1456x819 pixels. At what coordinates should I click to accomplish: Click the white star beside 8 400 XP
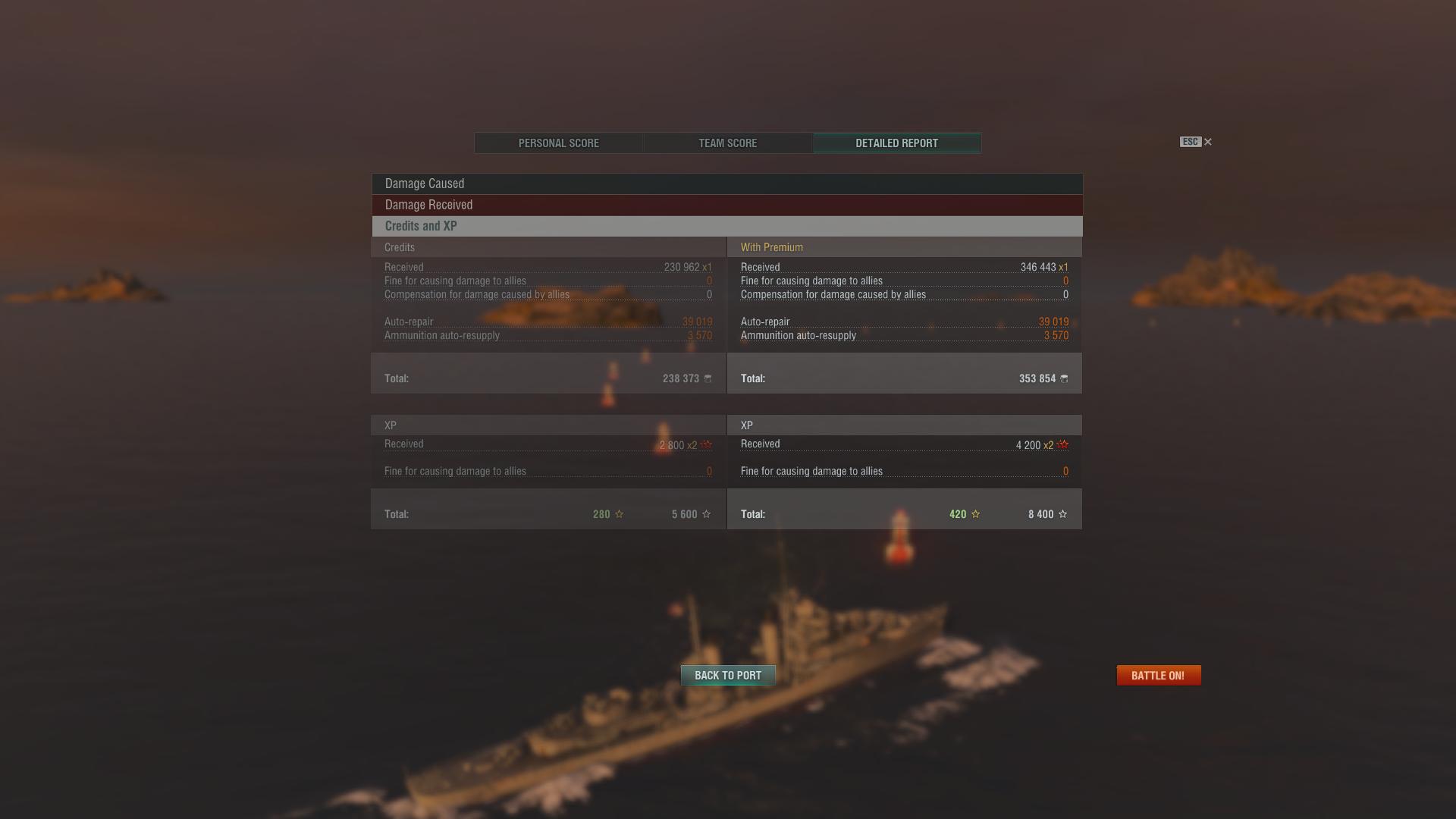click(1062, 514)
